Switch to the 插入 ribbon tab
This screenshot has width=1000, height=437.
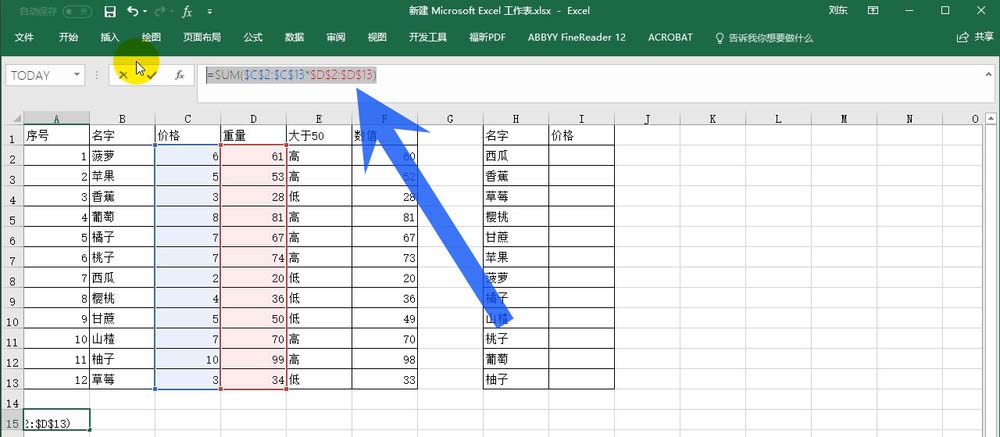click(x=110, y=38)
